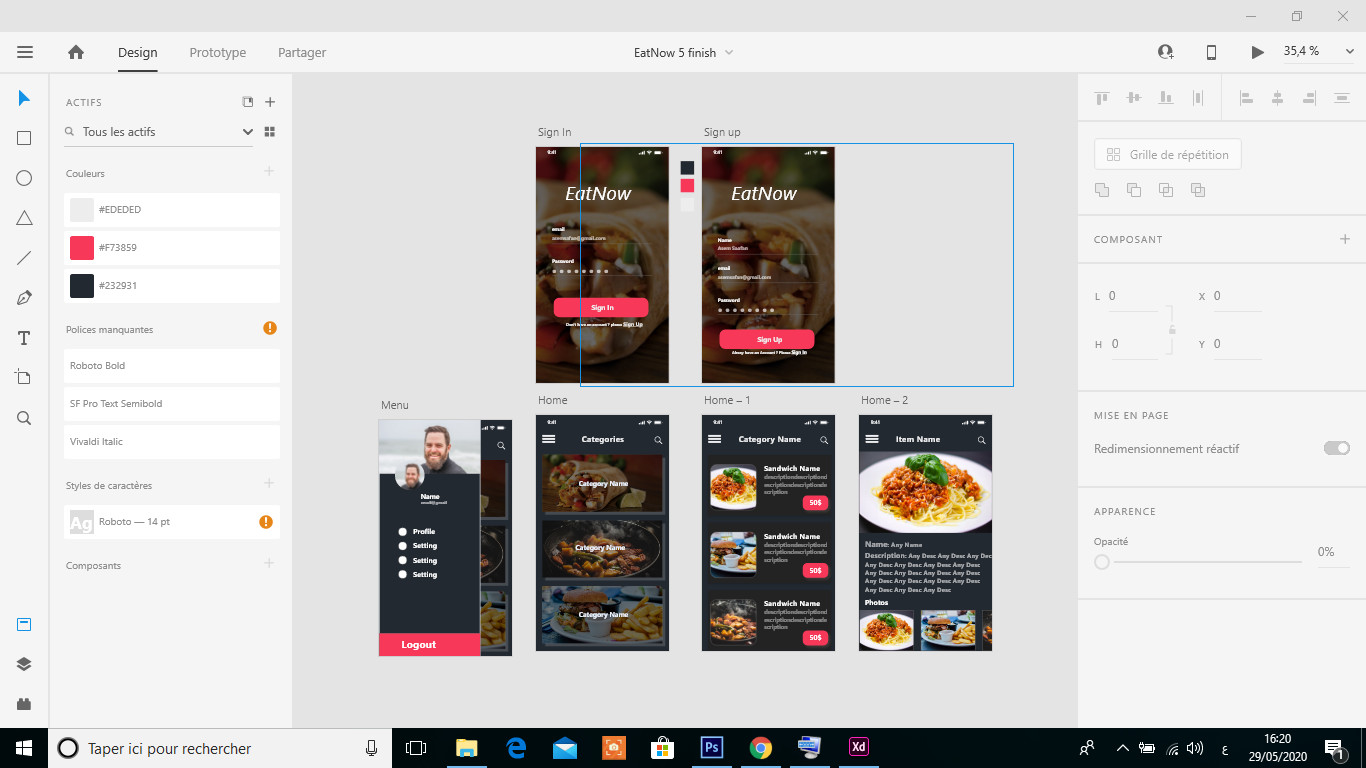Start desktop preview with play button
The height and width of the screenshot is (768, 1366).
pos(1257,52)
